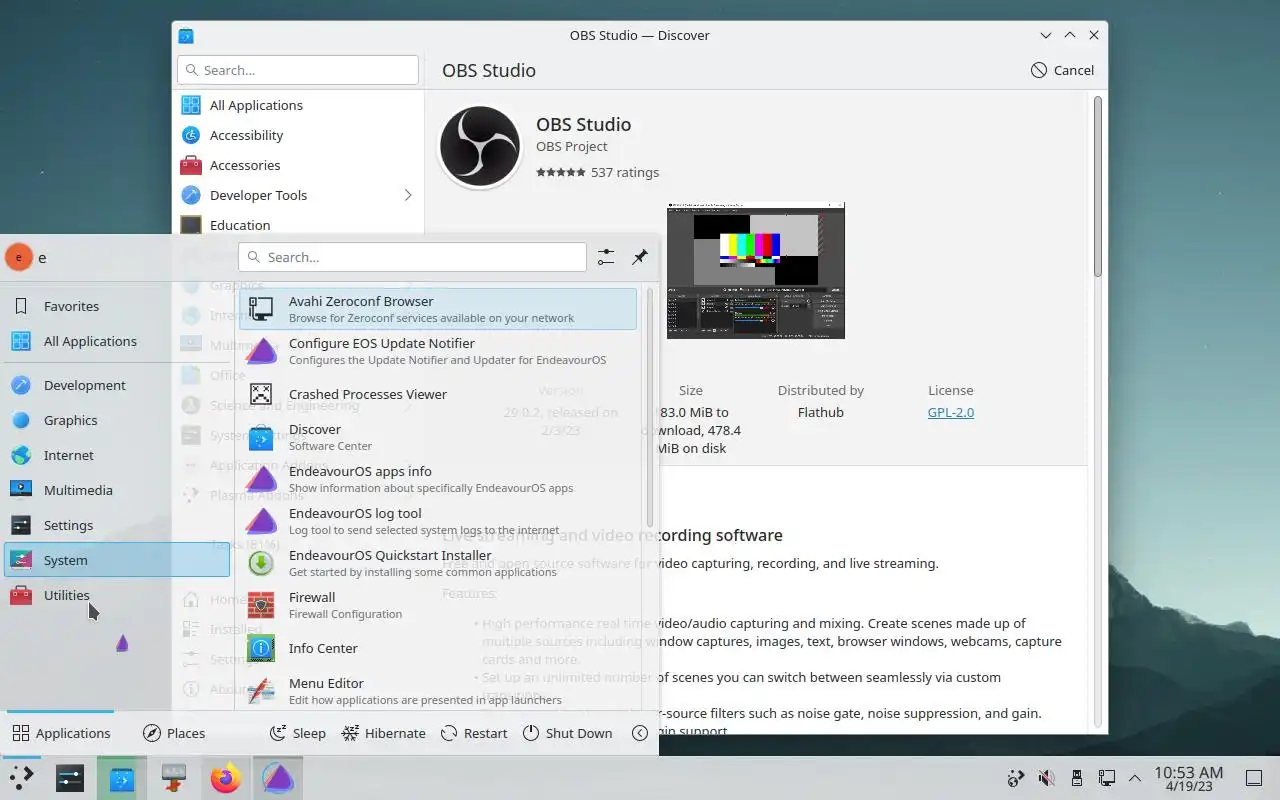Open Crashed Processes Viewer
1280x800 pixels.
click(438, 394)
